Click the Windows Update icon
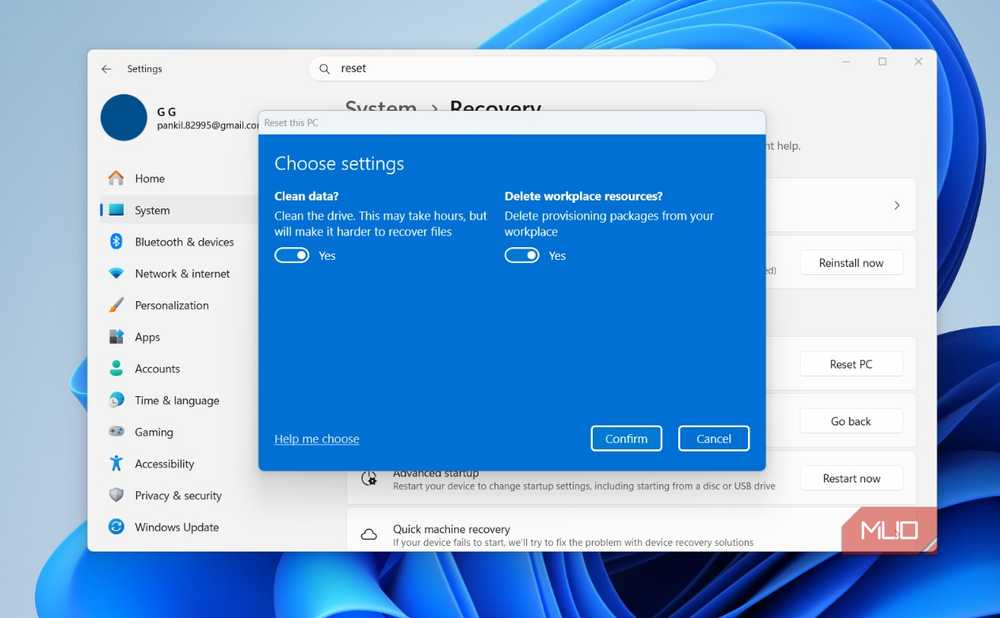This screenshot has width=1000, height=618. pyautogui.click(x=116, y=527)
